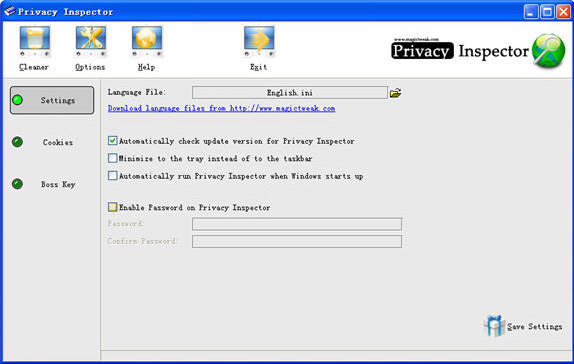Open the Options toolbar icon
Viewport: 574px width, 364px height.
(90, 41)
